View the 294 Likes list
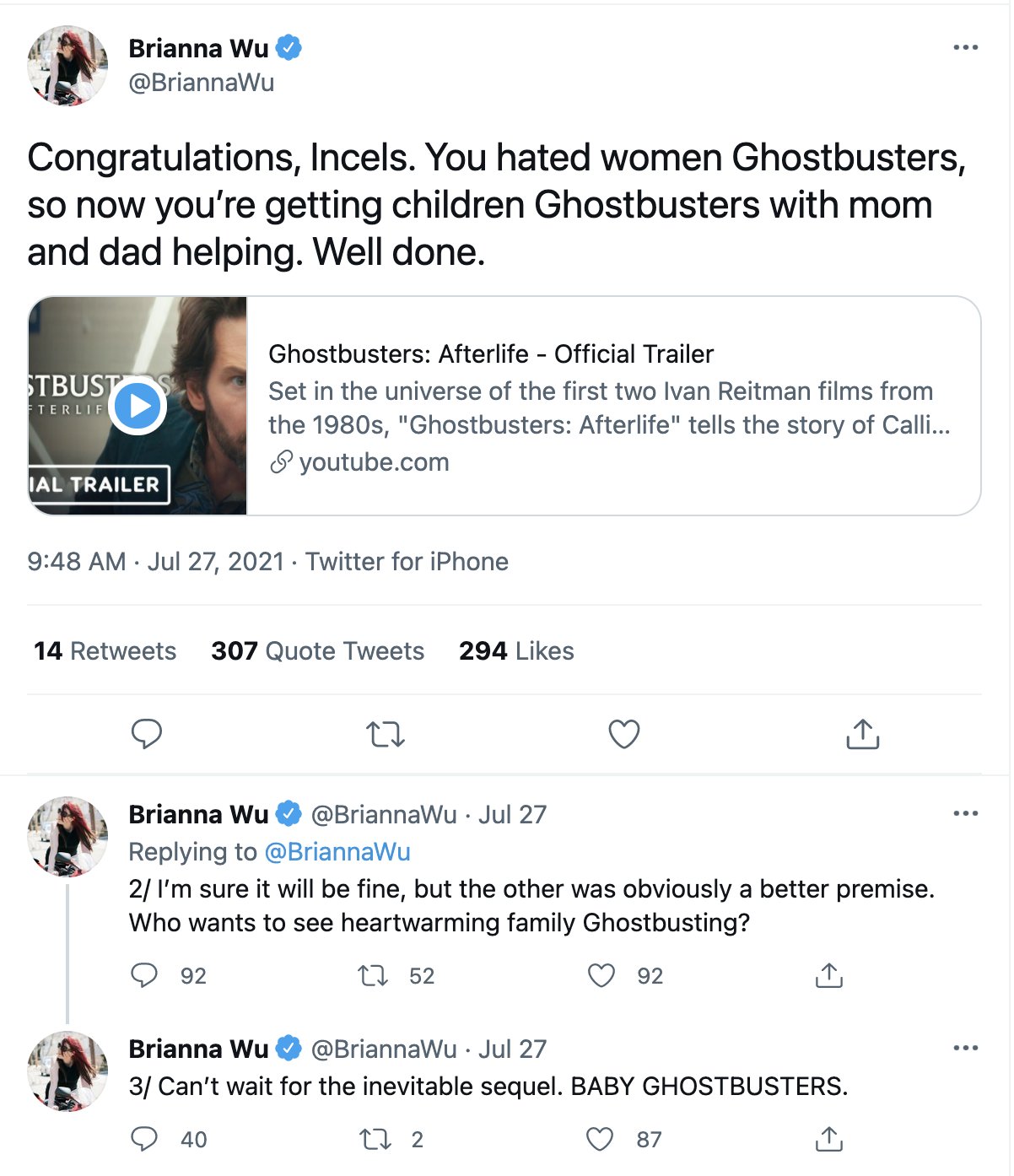Viewport: 1014px width, 1176px height. (516, 650)
